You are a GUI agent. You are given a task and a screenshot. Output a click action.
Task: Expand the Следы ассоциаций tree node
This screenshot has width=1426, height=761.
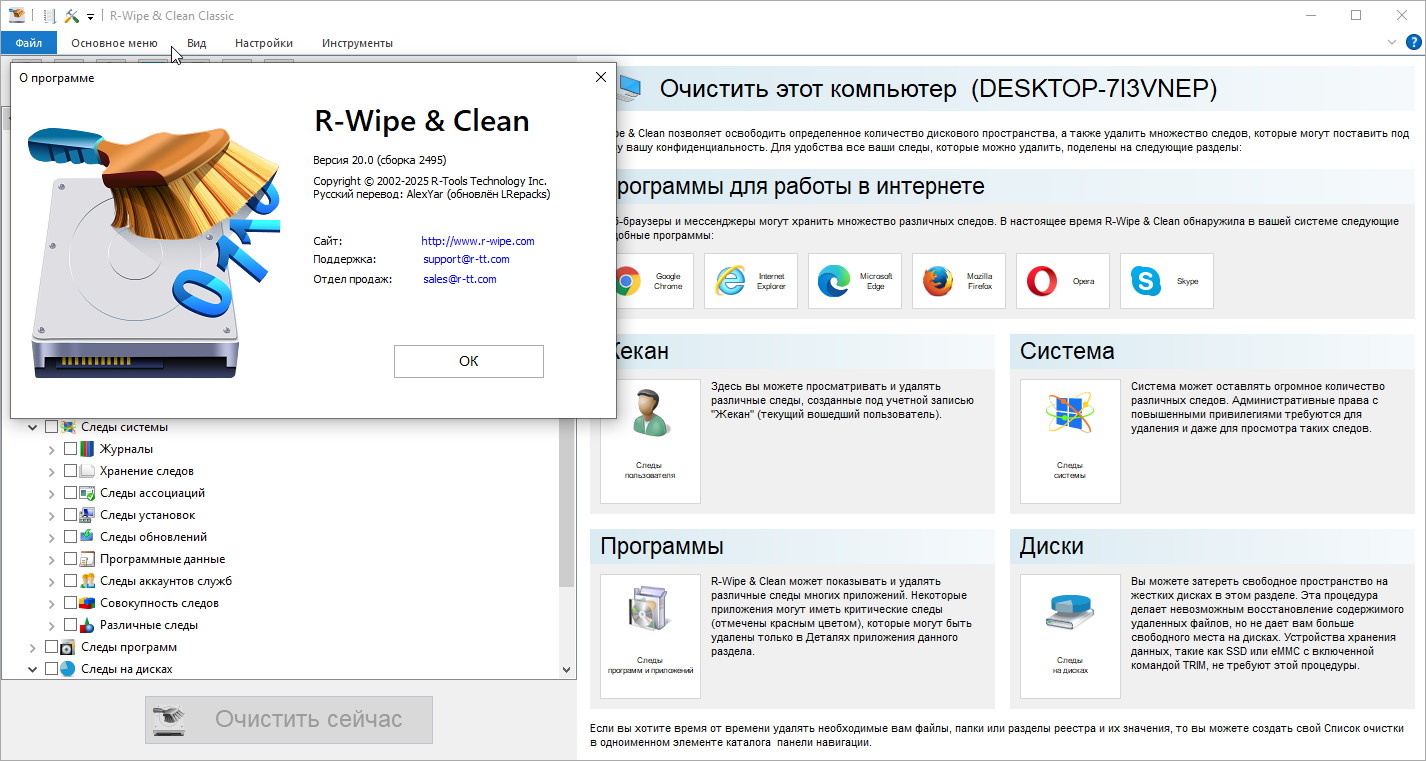(x=52, y=493)
